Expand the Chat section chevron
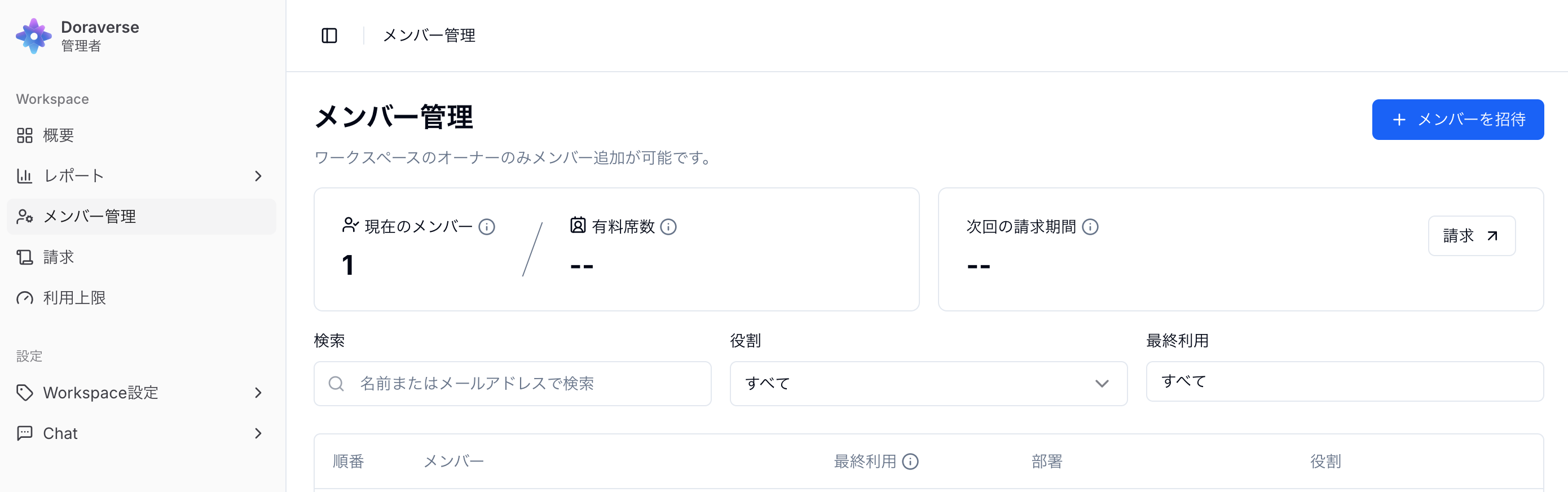This screenshot has width=1568, height=492. click(x=258, y=433)
